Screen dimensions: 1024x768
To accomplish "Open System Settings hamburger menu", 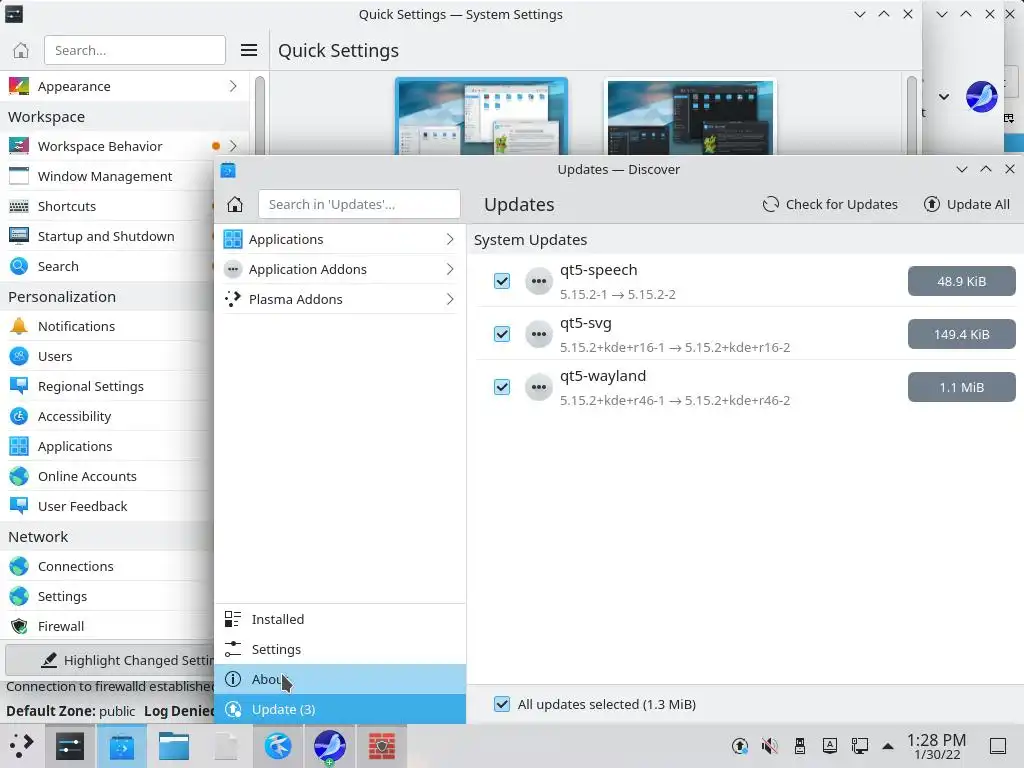I will 249,50.
